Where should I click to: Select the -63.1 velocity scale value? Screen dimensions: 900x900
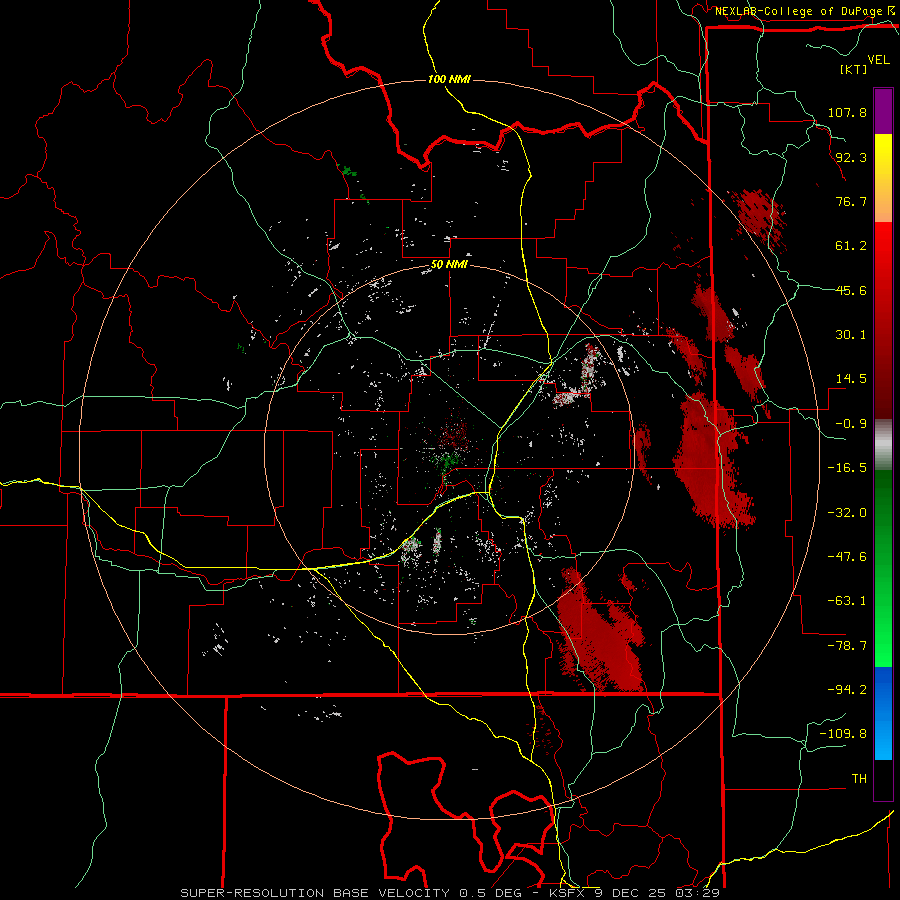[x=847, y=601]
